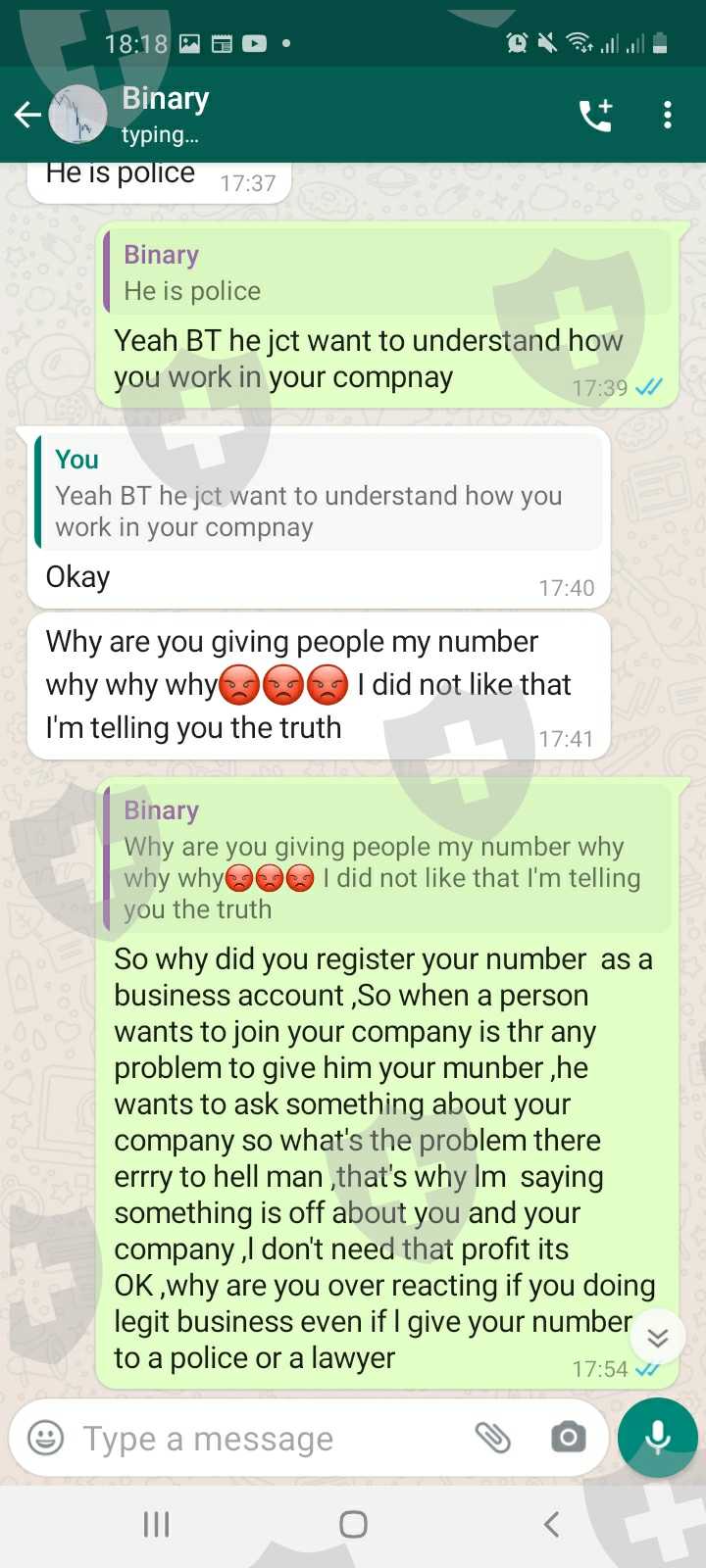This screenshot has width=706, height=1568.
Task: Tap the Binary contact name in header
Action: (165, 99)
